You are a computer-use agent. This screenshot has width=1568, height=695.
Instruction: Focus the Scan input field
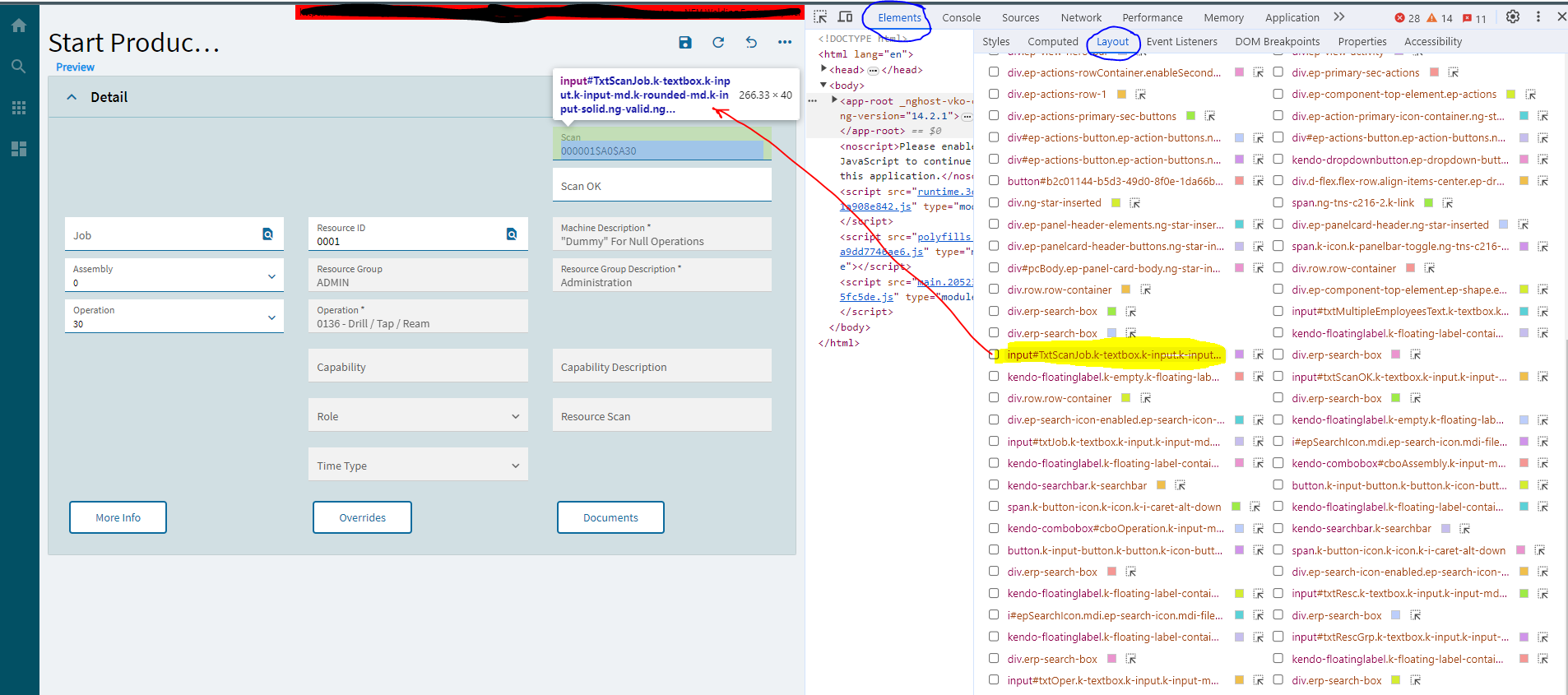[x=661, y=144]
